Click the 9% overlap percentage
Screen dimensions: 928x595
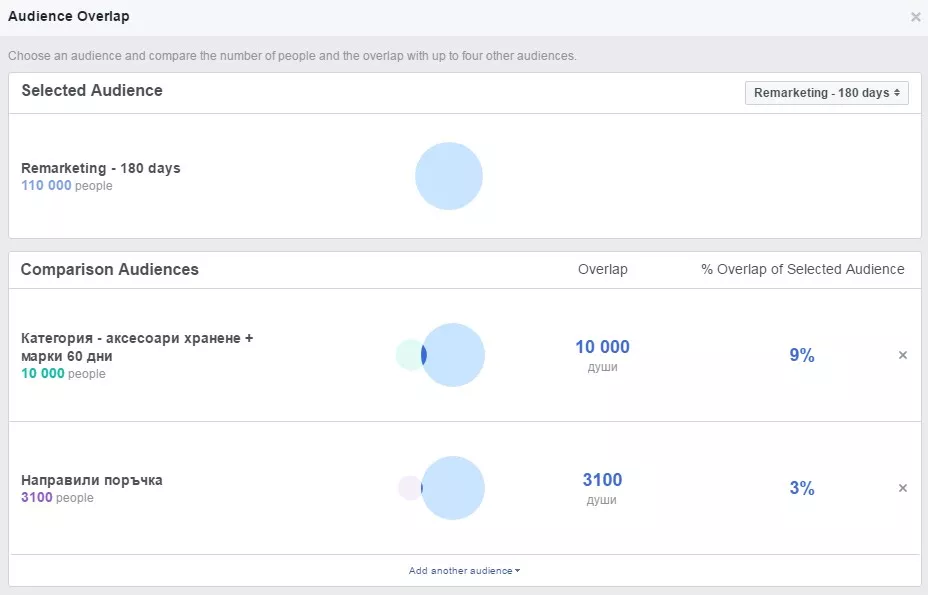[x=802, y=355]
